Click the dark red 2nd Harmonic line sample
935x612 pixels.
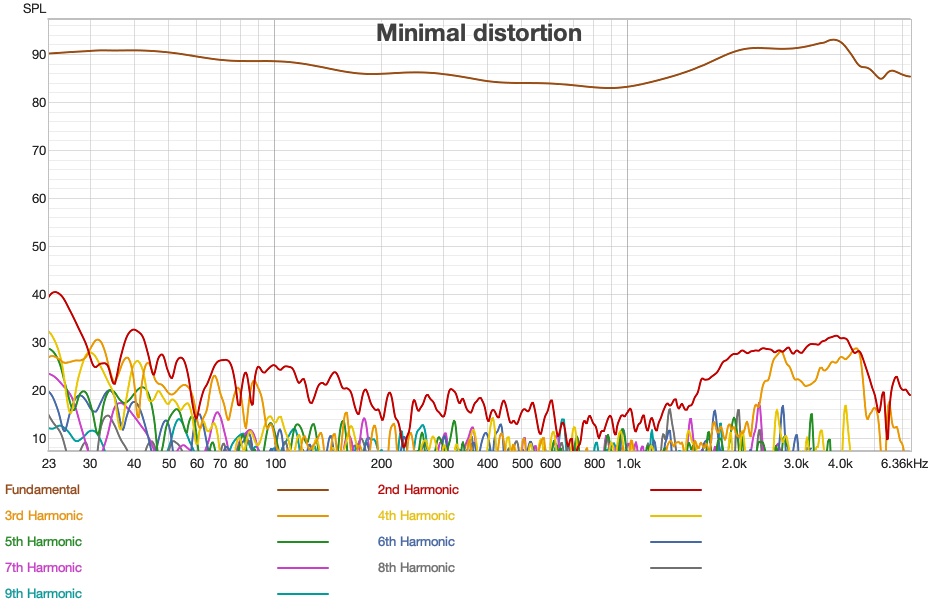point(676,489)
